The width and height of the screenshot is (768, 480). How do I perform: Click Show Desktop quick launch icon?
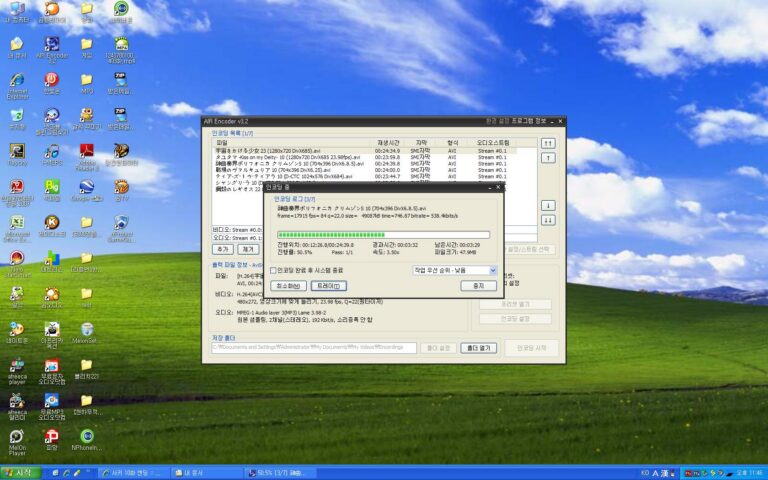[x=55, y=473]
